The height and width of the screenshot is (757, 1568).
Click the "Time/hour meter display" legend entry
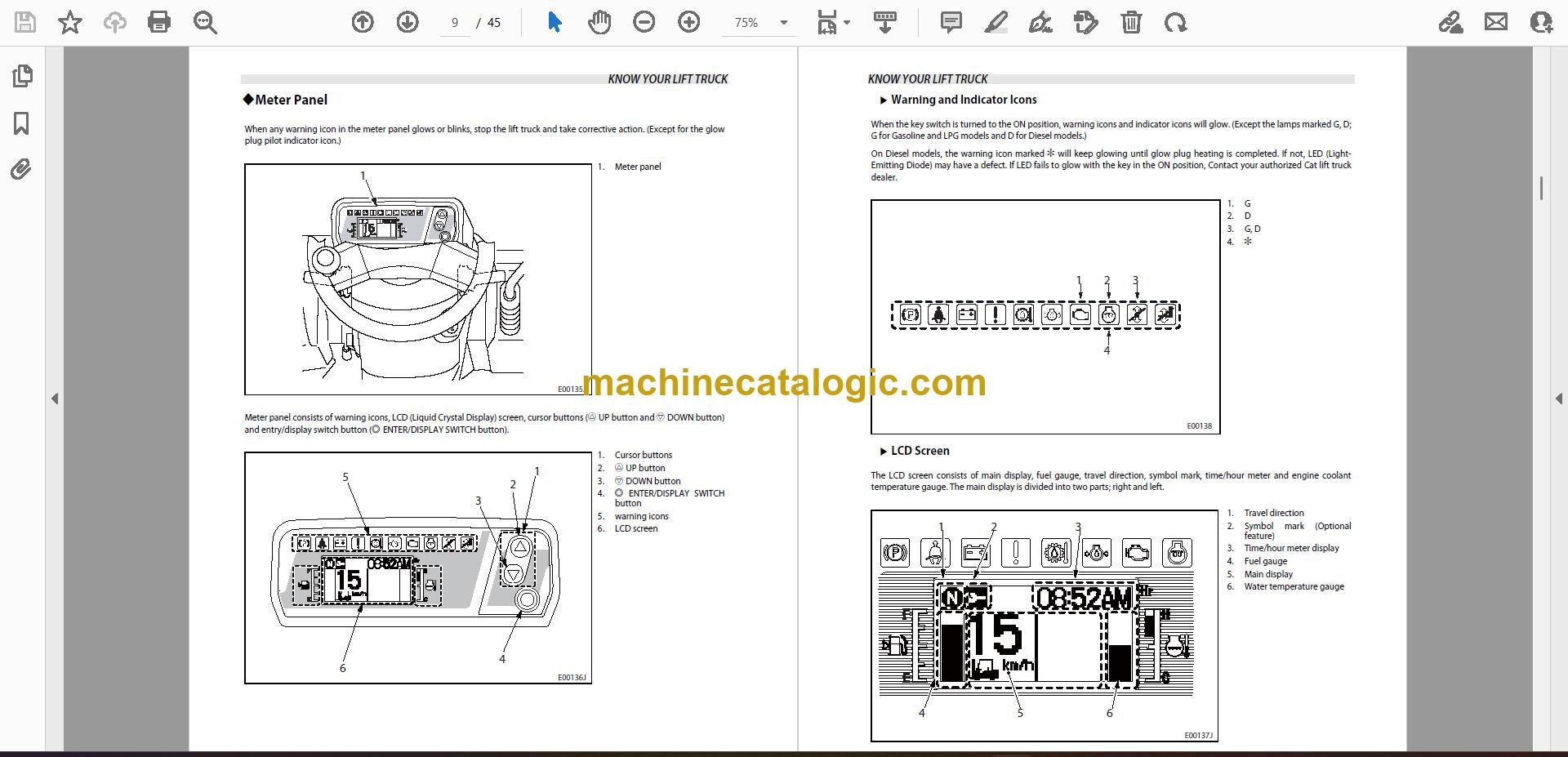coord(1291,548)
